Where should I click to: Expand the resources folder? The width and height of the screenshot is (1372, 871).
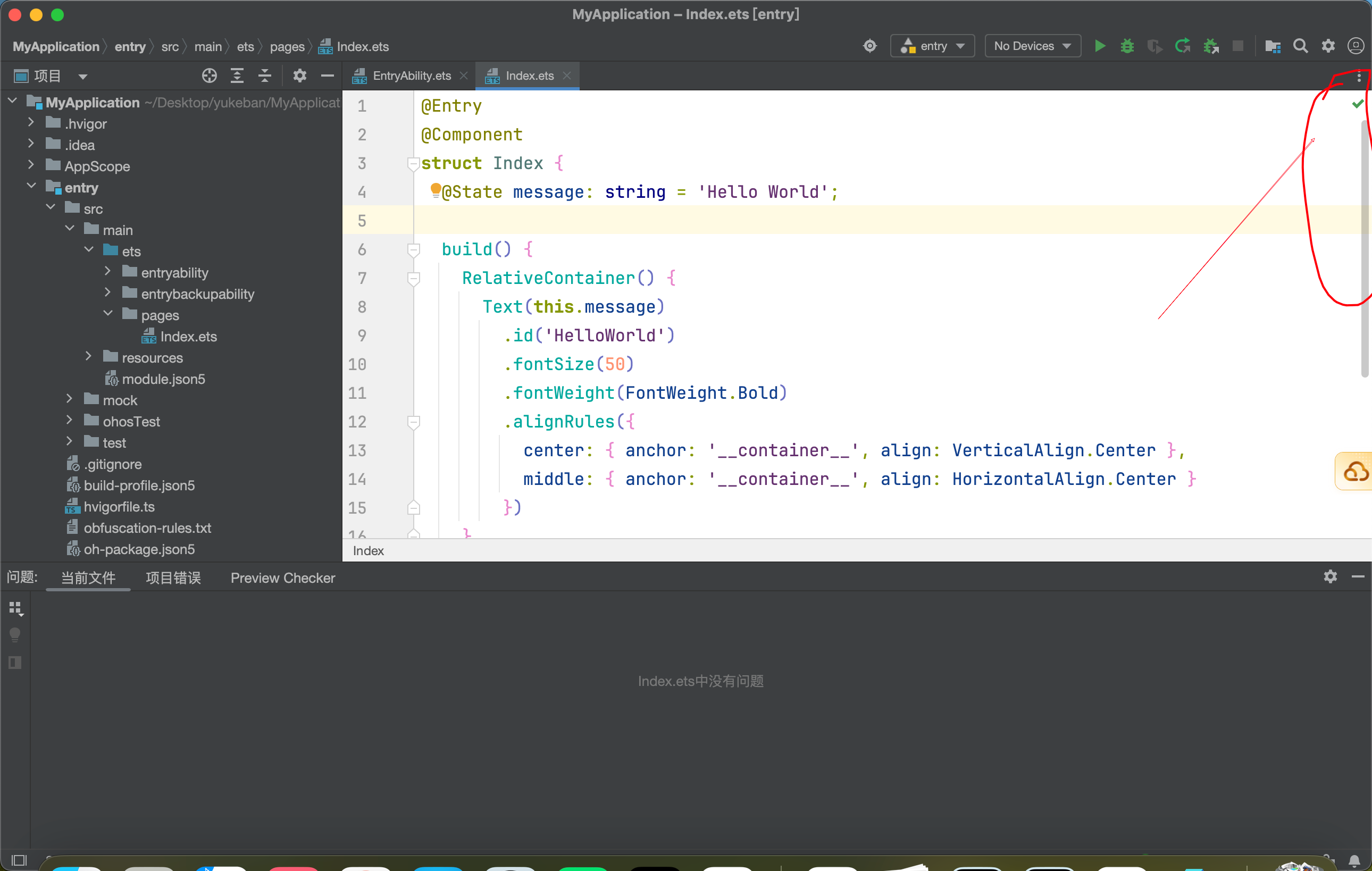(x=88, y=357)
